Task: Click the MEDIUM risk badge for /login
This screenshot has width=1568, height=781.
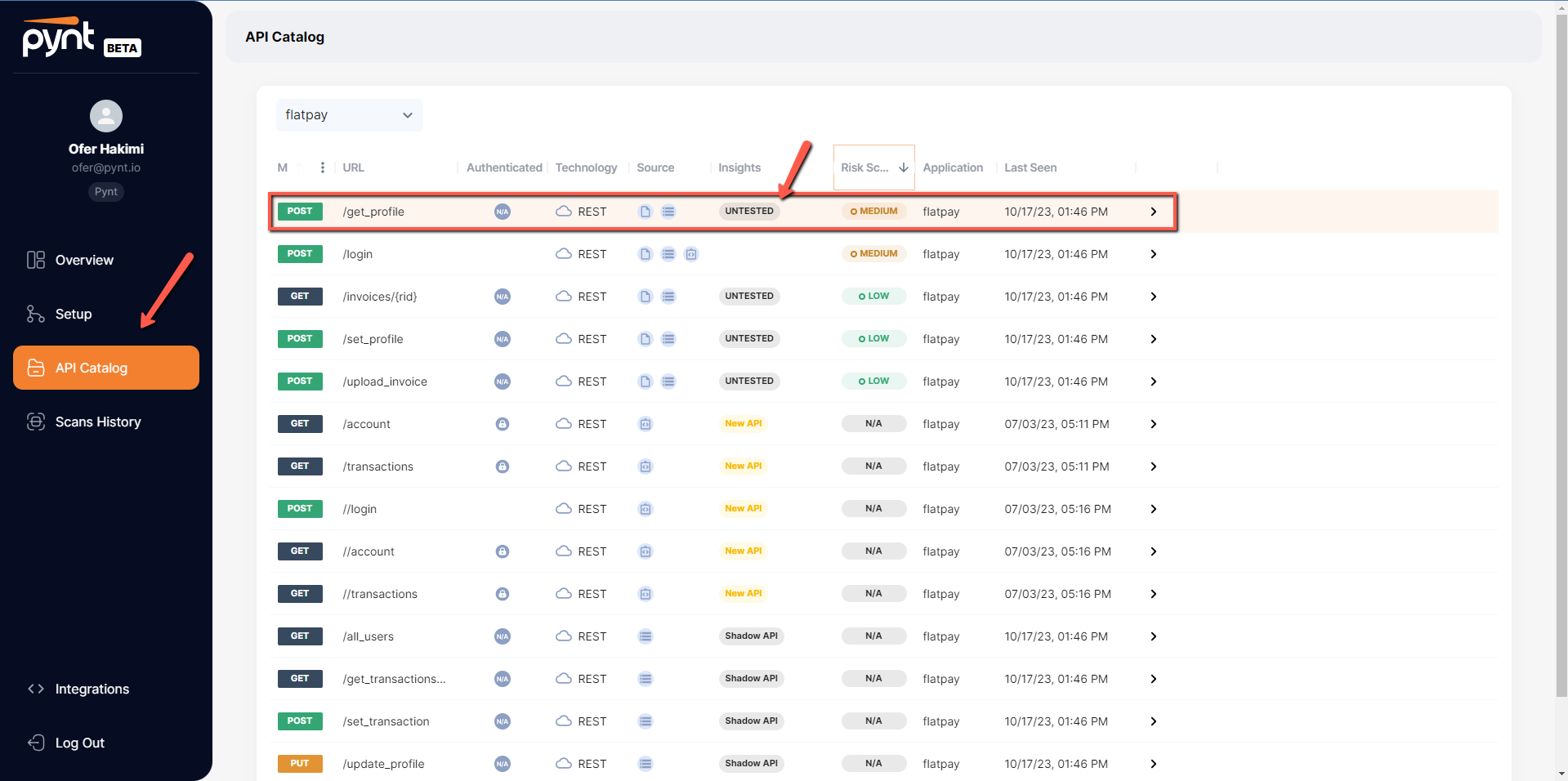Action: point(873,254)
